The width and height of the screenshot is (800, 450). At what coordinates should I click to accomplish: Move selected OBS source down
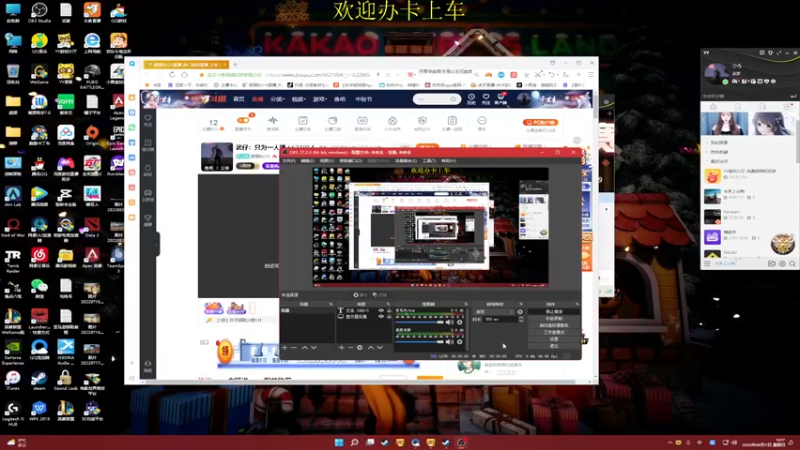point(380,347)
